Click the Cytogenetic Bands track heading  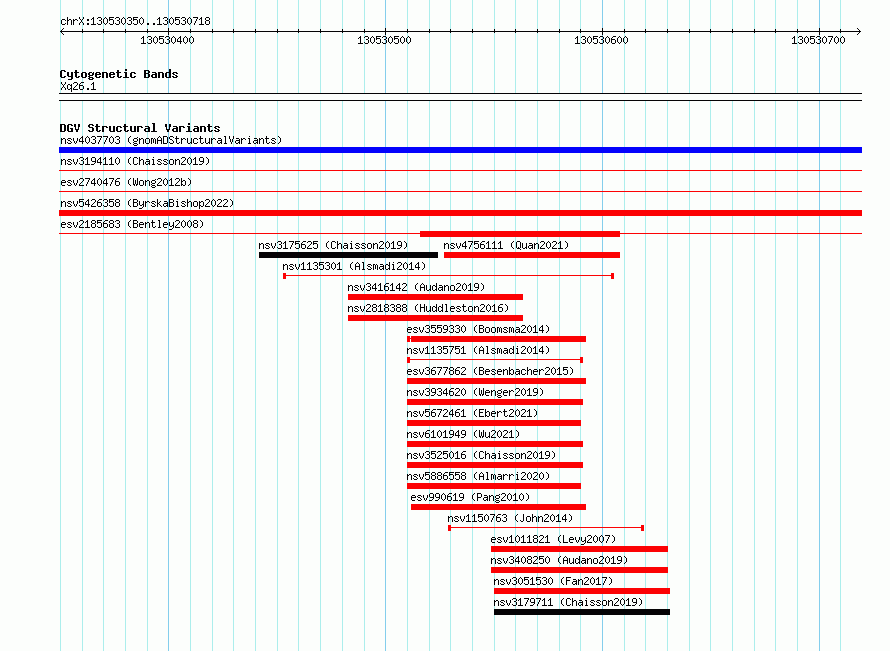tap(119, 74)
